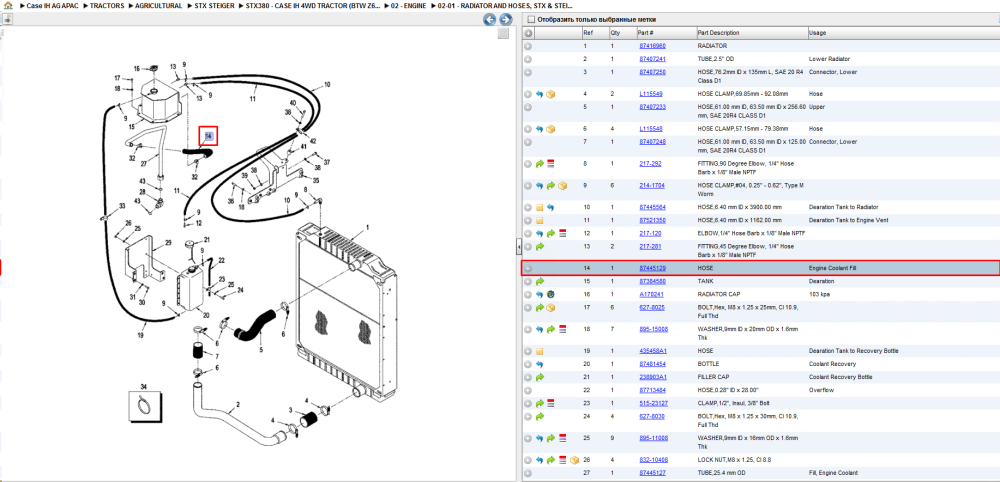Viewport: 1000px width, 482px height.
Task: Click green arrow icon for FILLER CAP row
Action: pyautogui.click(x=540, y=377)
